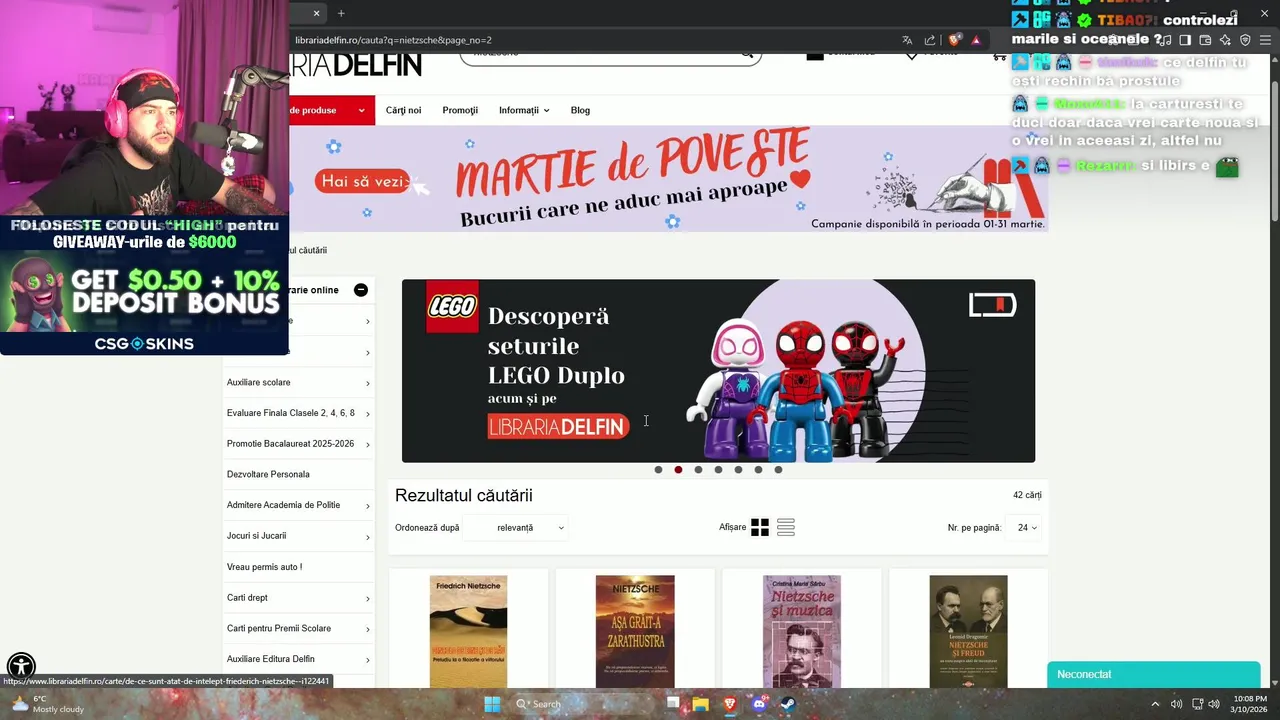This screenshot has width=1280, height=720.
Task: Go to the Blog page
Action: pos(580,110)
